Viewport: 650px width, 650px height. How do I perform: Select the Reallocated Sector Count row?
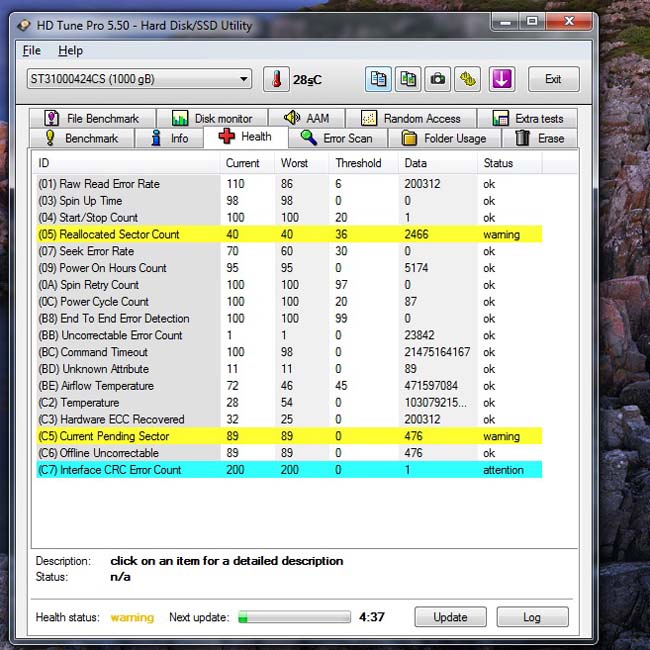tap(289, 234)
